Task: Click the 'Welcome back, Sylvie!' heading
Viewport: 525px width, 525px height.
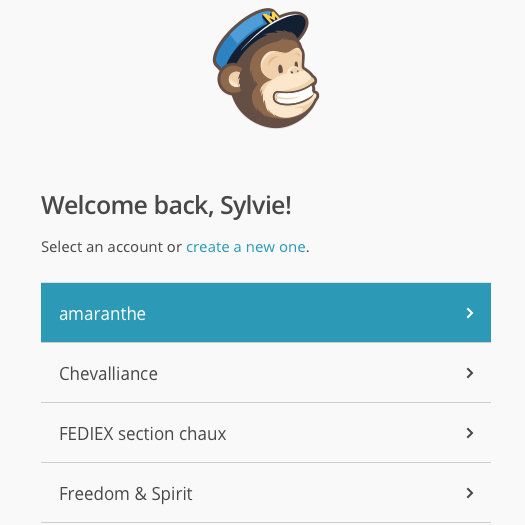Action: pyautogui.click(x=166, y=205)
